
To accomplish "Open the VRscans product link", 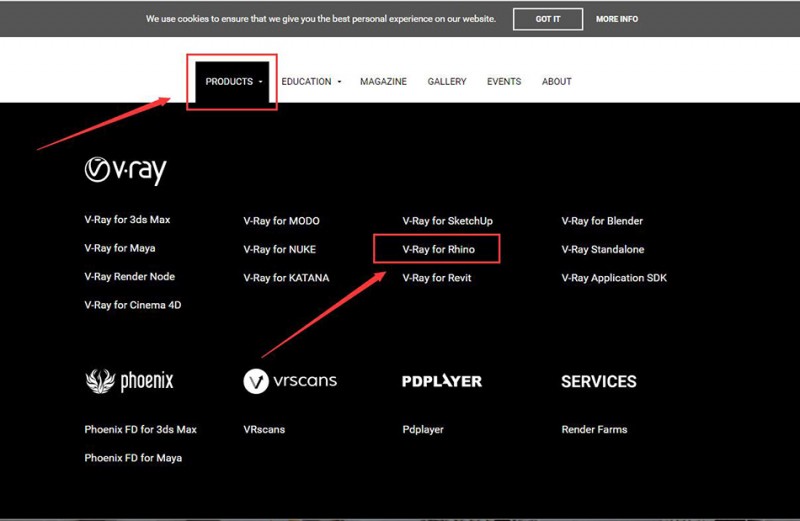I will coord(264,430).
